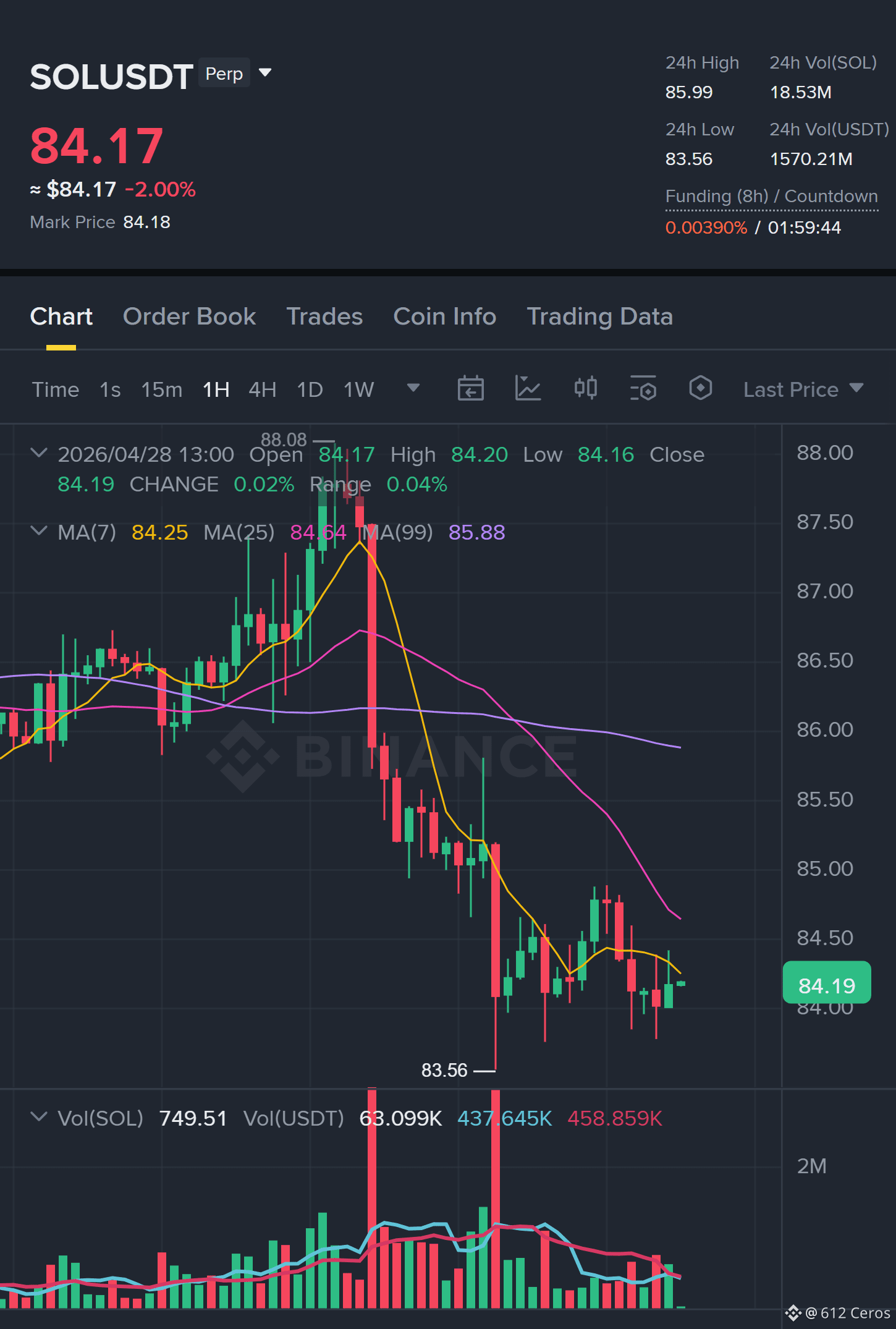Open the technical indicators line-chart icon

pos(528,389)
